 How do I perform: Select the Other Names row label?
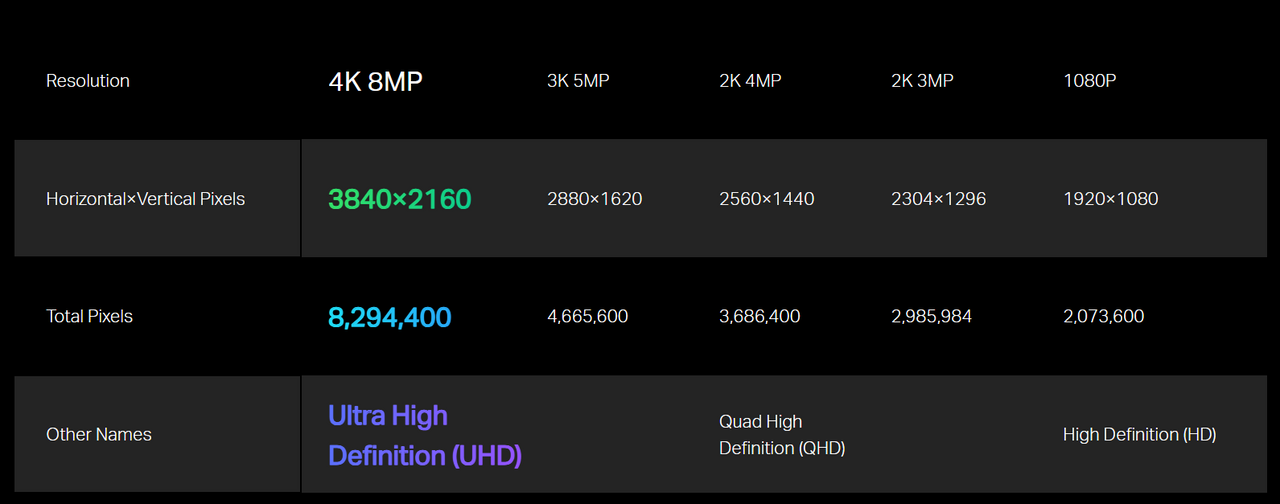99,435
